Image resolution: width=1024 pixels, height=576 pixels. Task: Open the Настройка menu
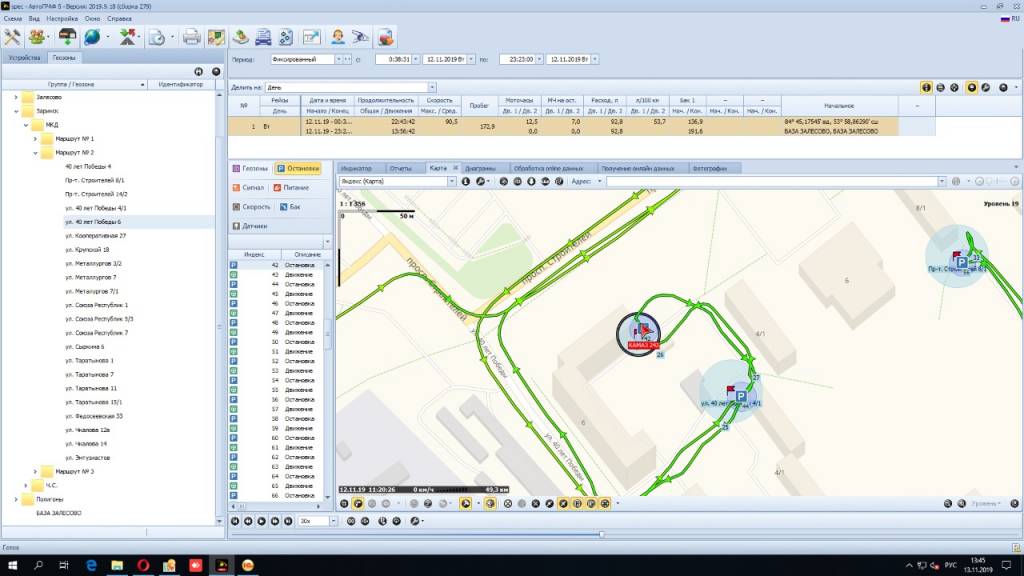tap(61, 19)
